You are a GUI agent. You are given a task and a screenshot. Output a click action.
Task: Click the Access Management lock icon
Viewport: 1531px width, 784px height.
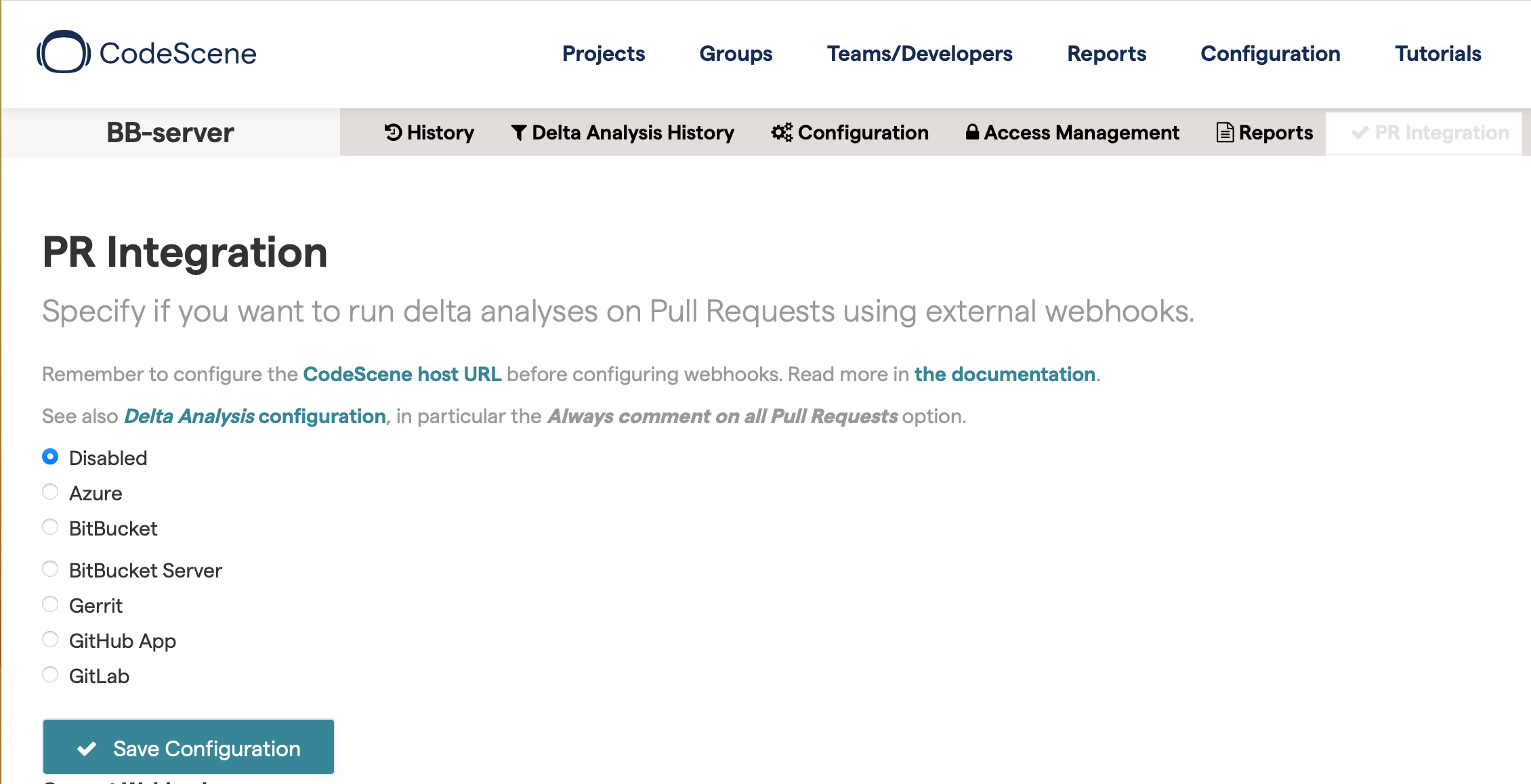click(x=972, y=132)
